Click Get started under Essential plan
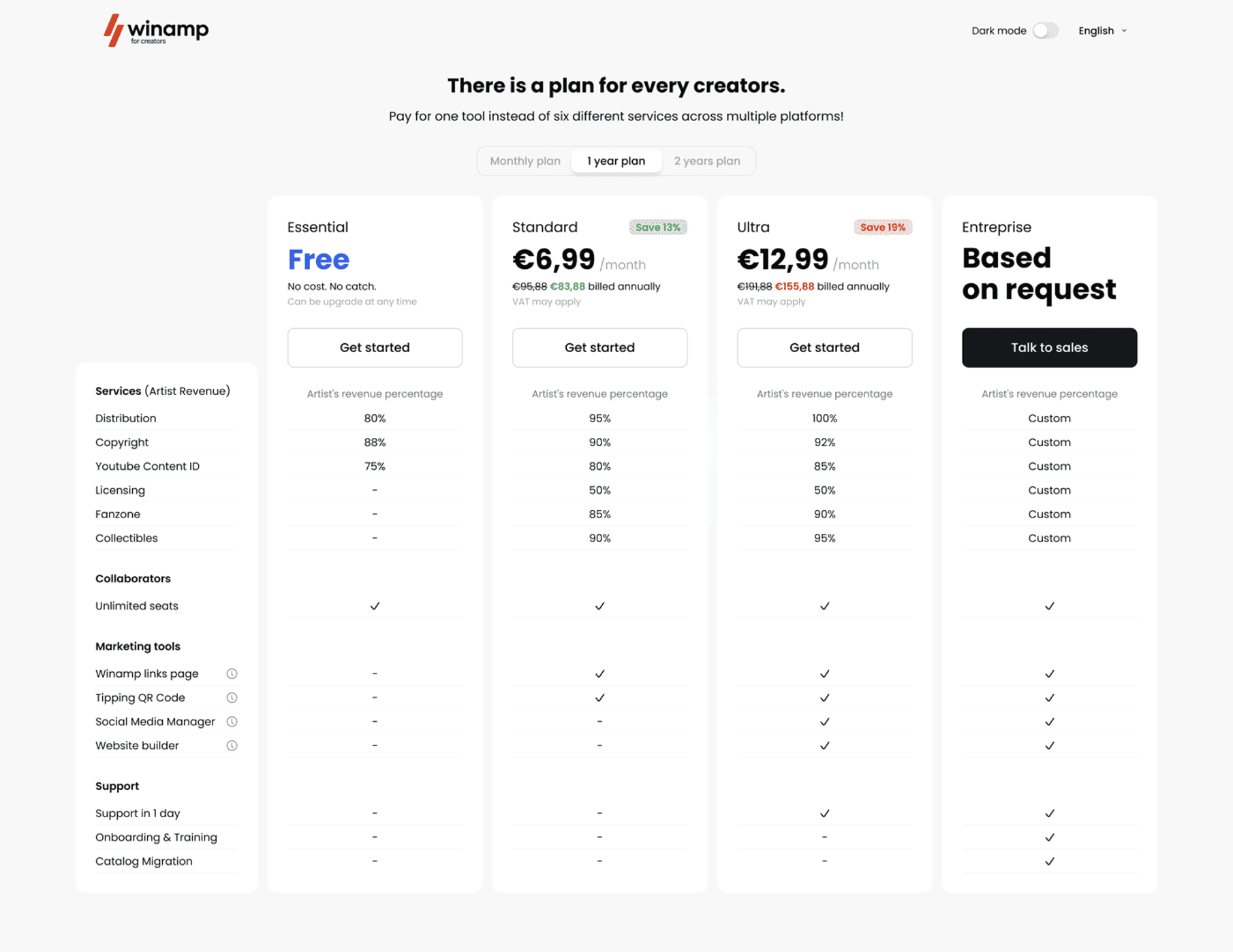Viewport: 1233px width, 952px height. point(375,348)
